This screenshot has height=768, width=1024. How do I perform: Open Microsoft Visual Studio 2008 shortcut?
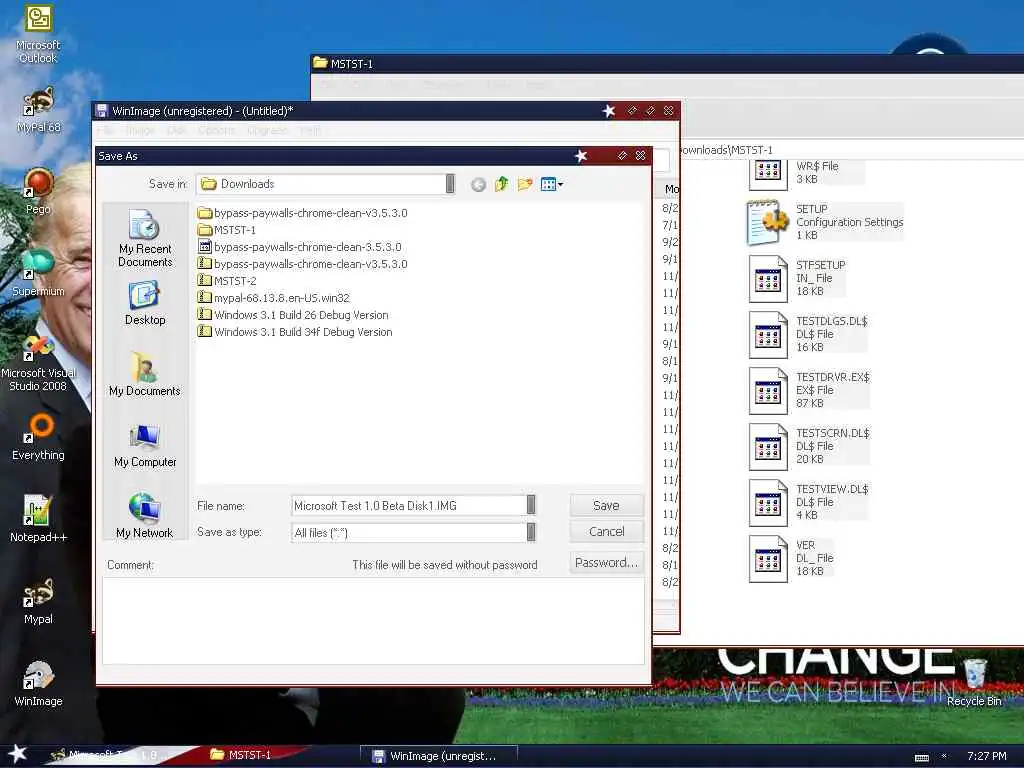[x=38, y=362]
